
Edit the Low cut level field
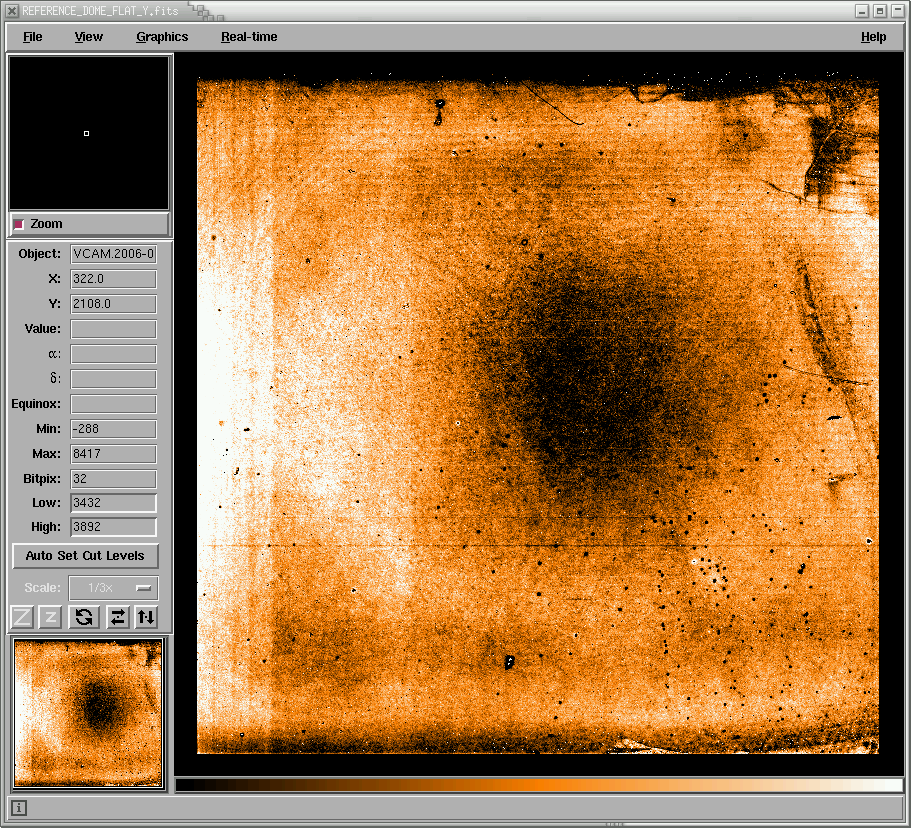(113, 503)
